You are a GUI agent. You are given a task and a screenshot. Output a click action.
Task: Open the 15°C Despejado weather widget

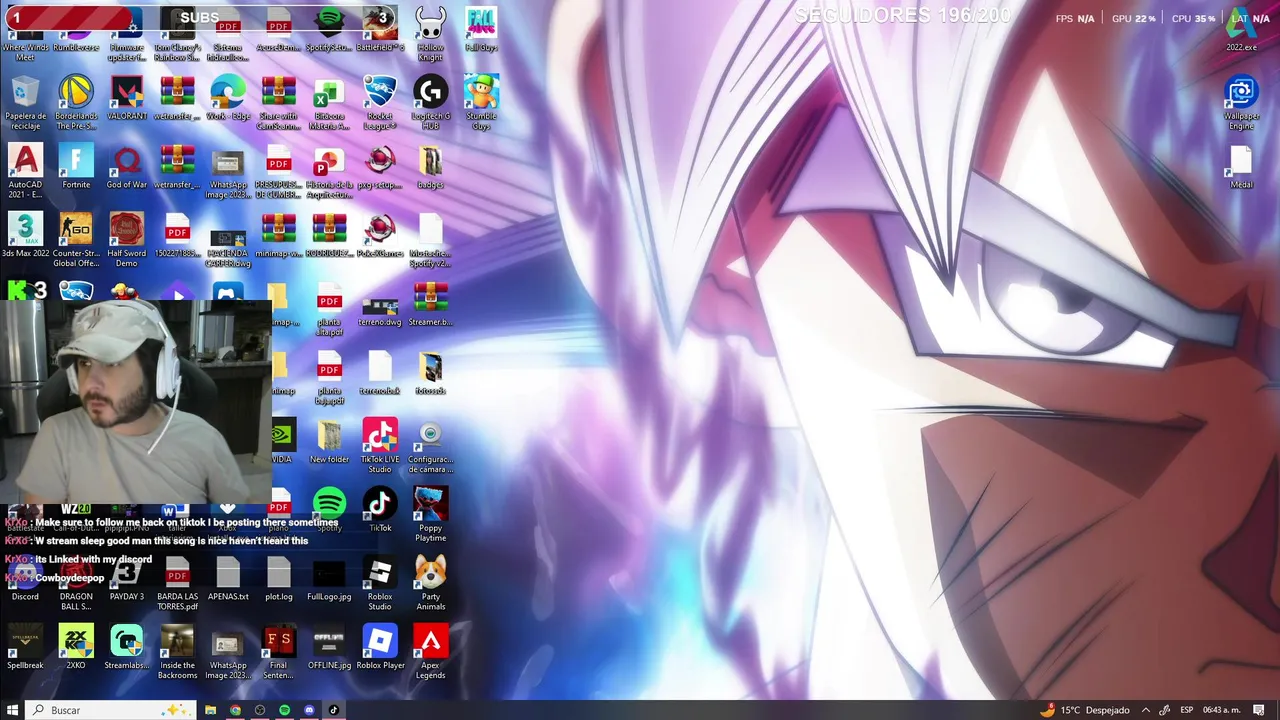click(x=1085, y=710)
